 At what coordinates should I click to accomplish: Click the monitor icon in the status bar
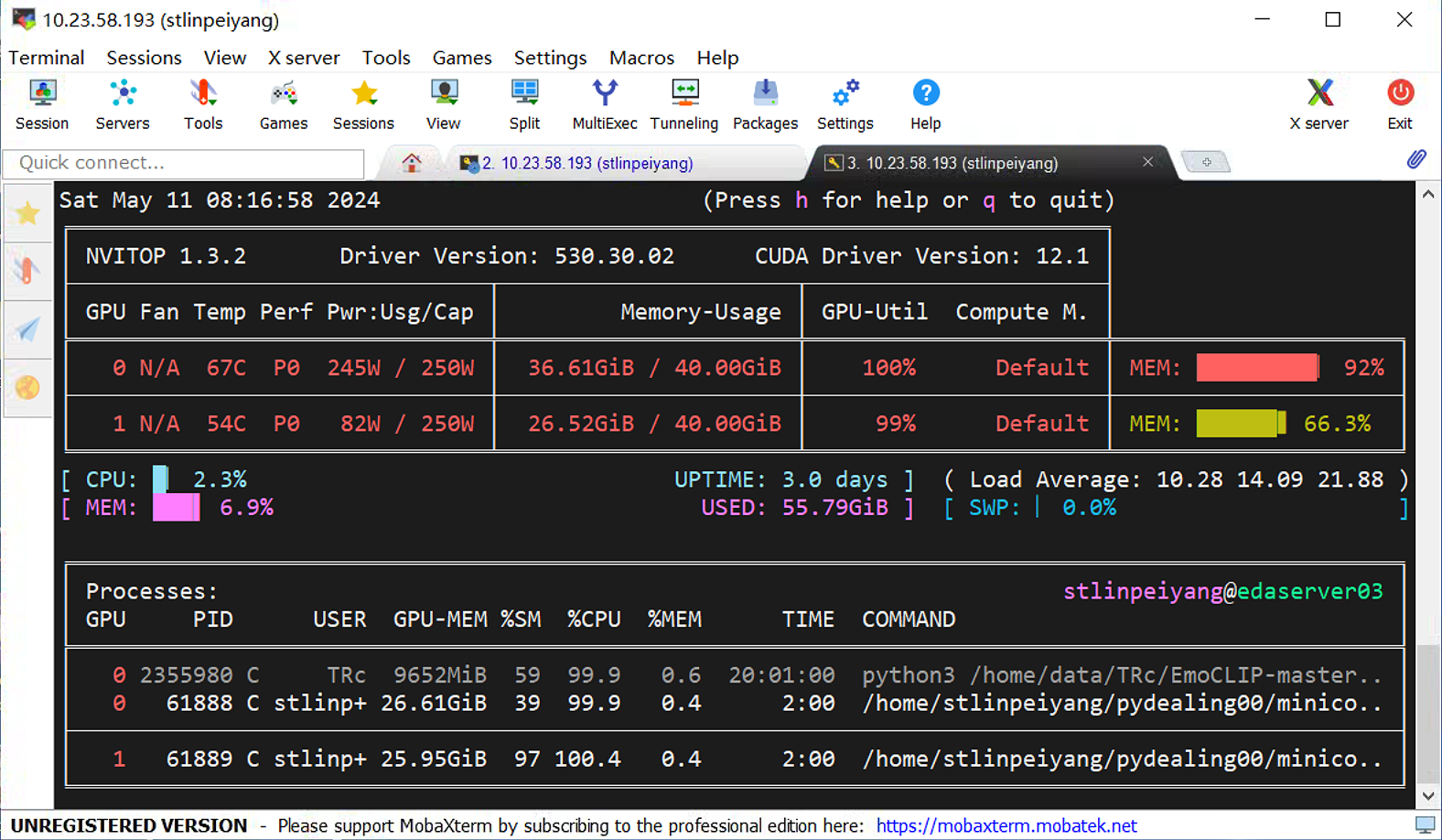click(1426, 825)
